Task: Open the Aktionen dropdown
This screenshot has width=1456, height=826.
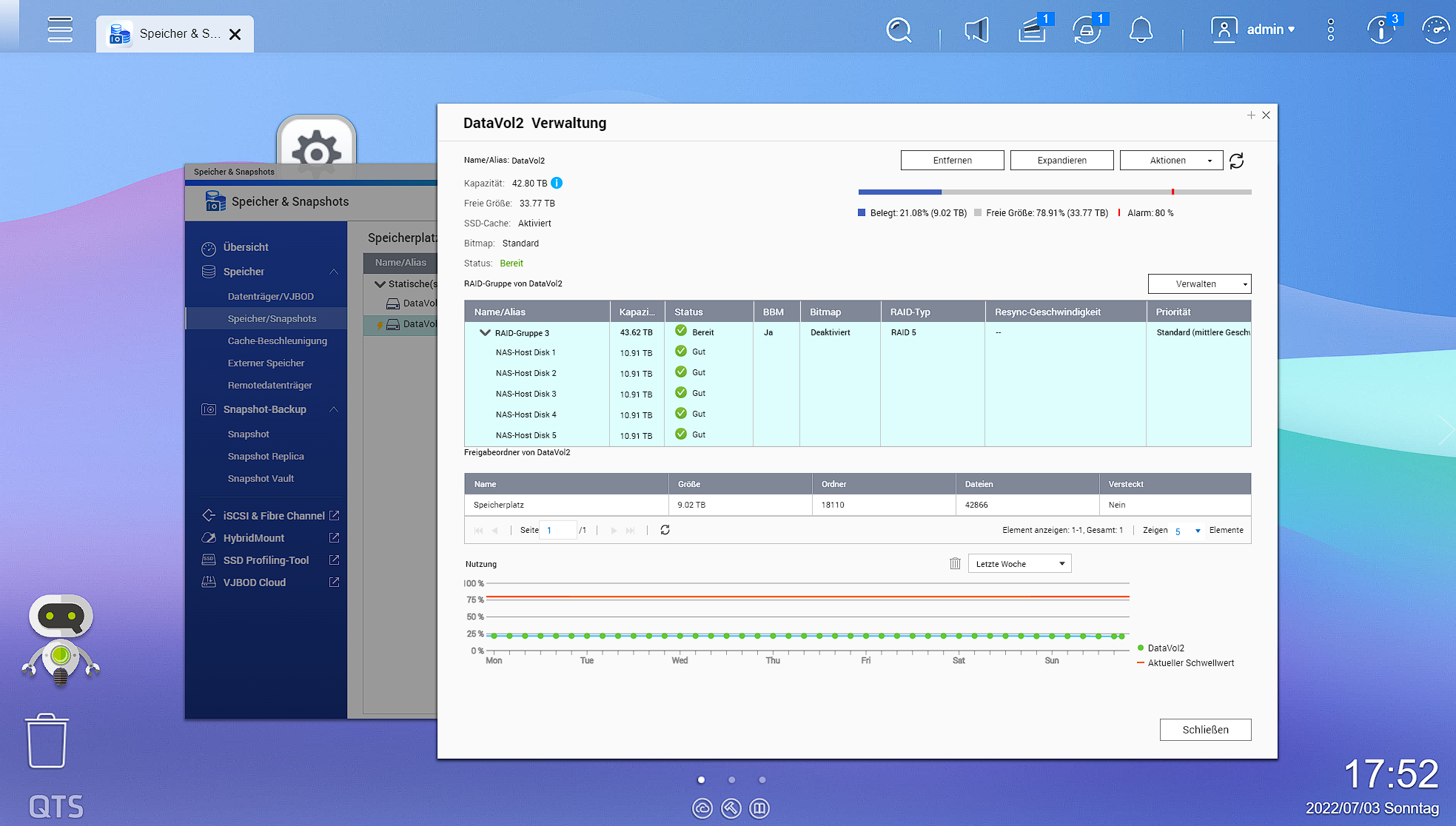Action: [x=1171, y=161]
